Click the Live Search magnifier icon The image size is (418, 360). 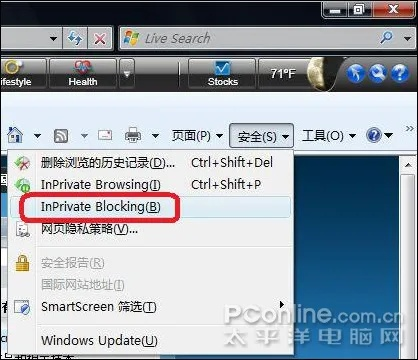(x=387, y=38)
